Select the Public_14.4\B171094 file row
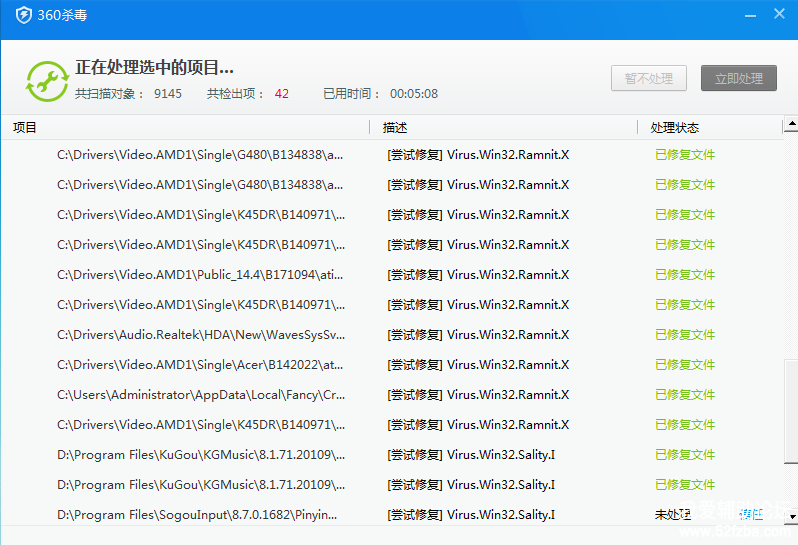798x545 pixels. pos(392,275)
